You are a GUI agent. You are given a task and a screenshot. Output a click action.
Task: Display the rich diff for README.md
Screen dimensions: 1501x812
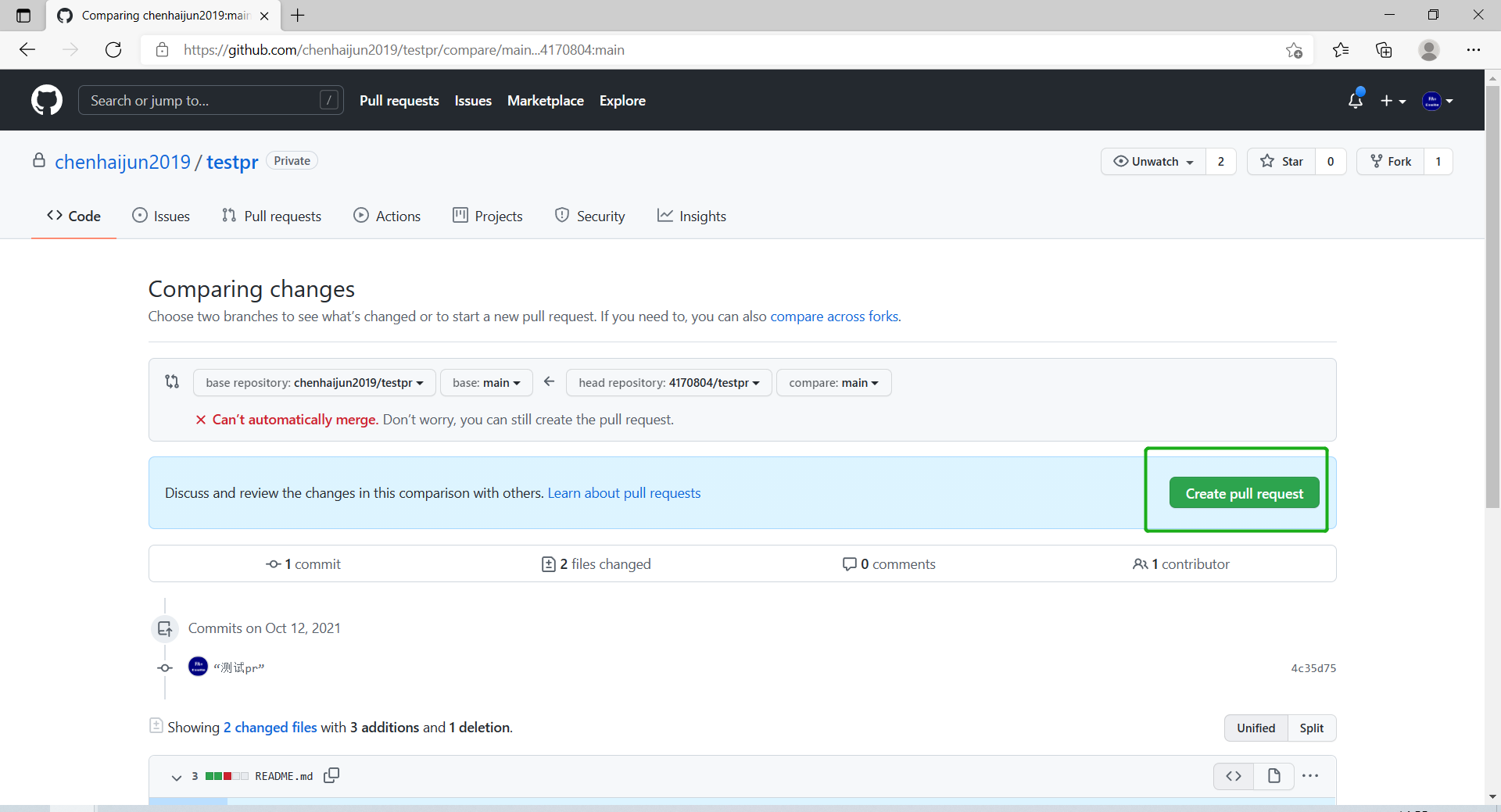[x=1274, y=776]
